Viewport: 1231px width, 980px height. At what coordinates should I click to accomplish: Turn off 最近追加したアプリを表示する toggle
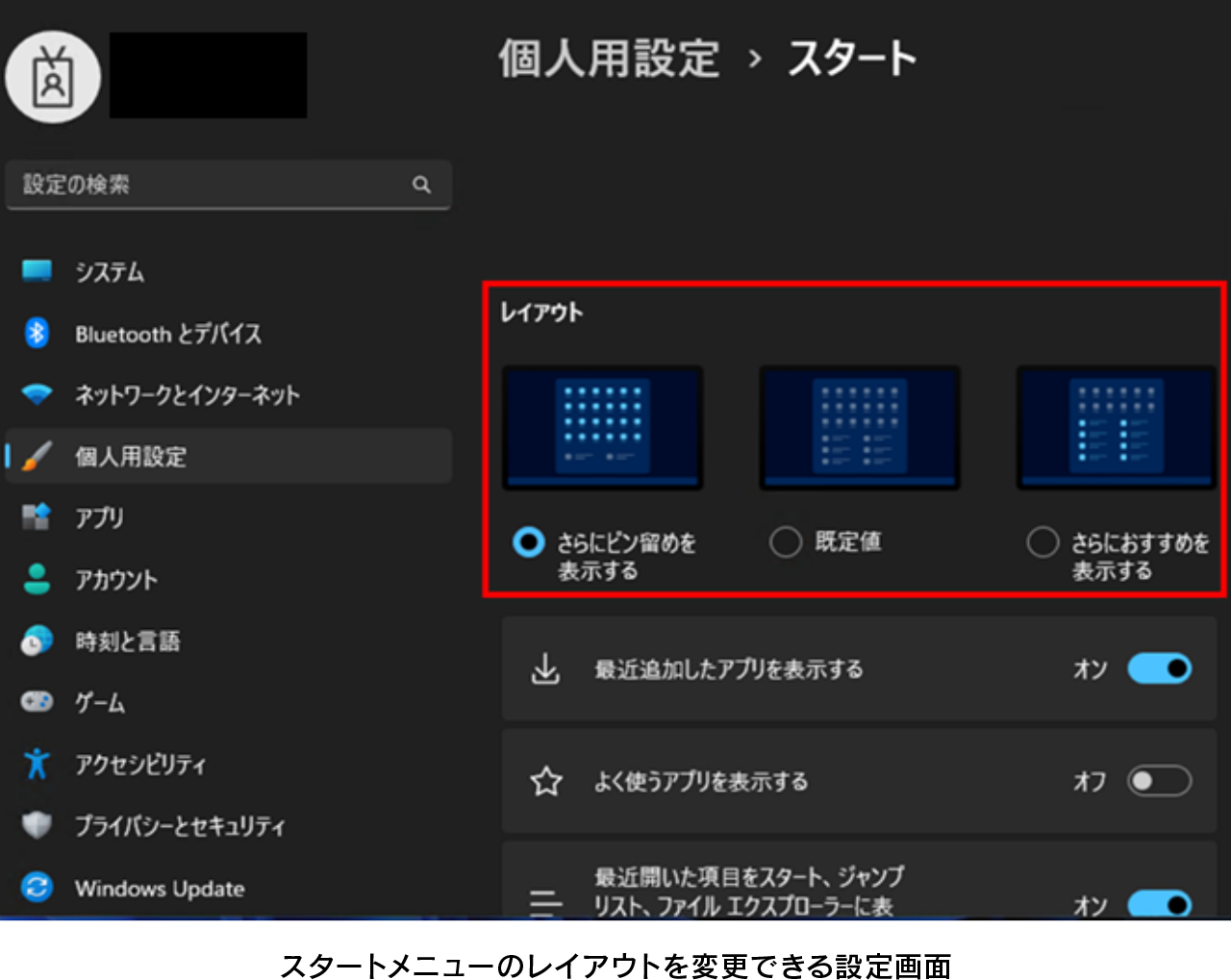click(1159, 668)
